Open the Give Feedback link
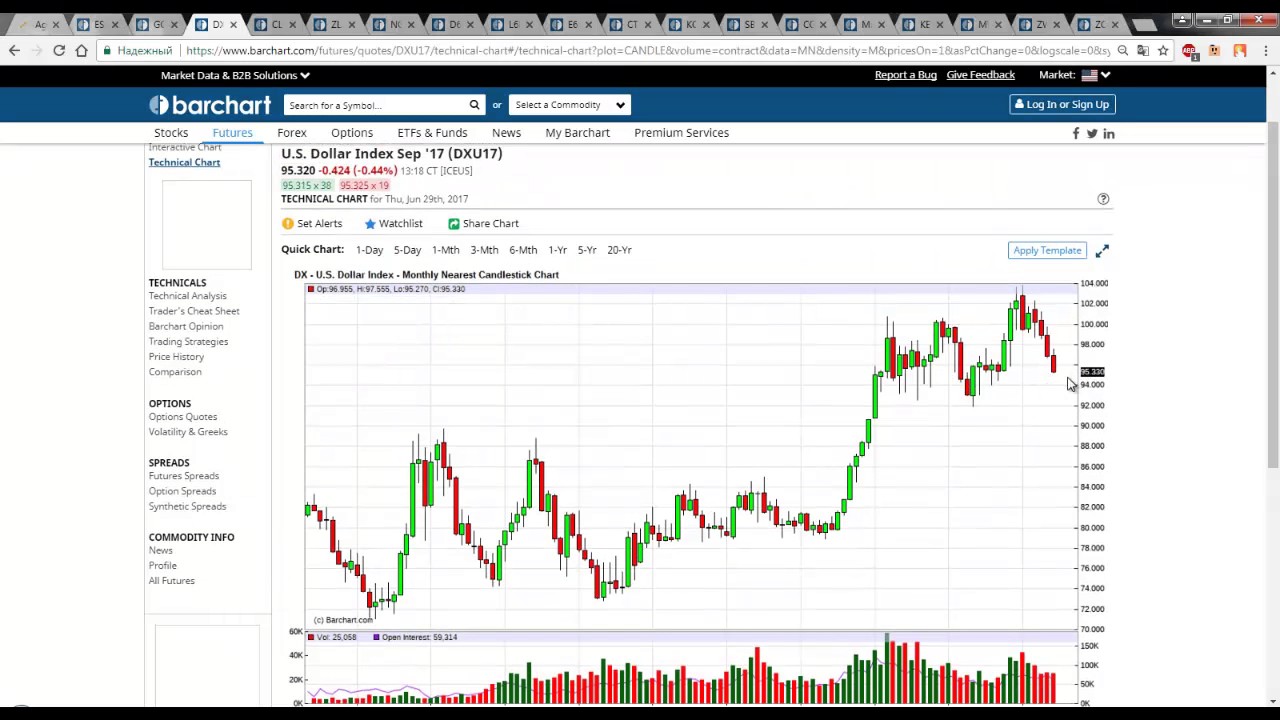The height and width of the screenshot is (720, 1280). point(980,75)
